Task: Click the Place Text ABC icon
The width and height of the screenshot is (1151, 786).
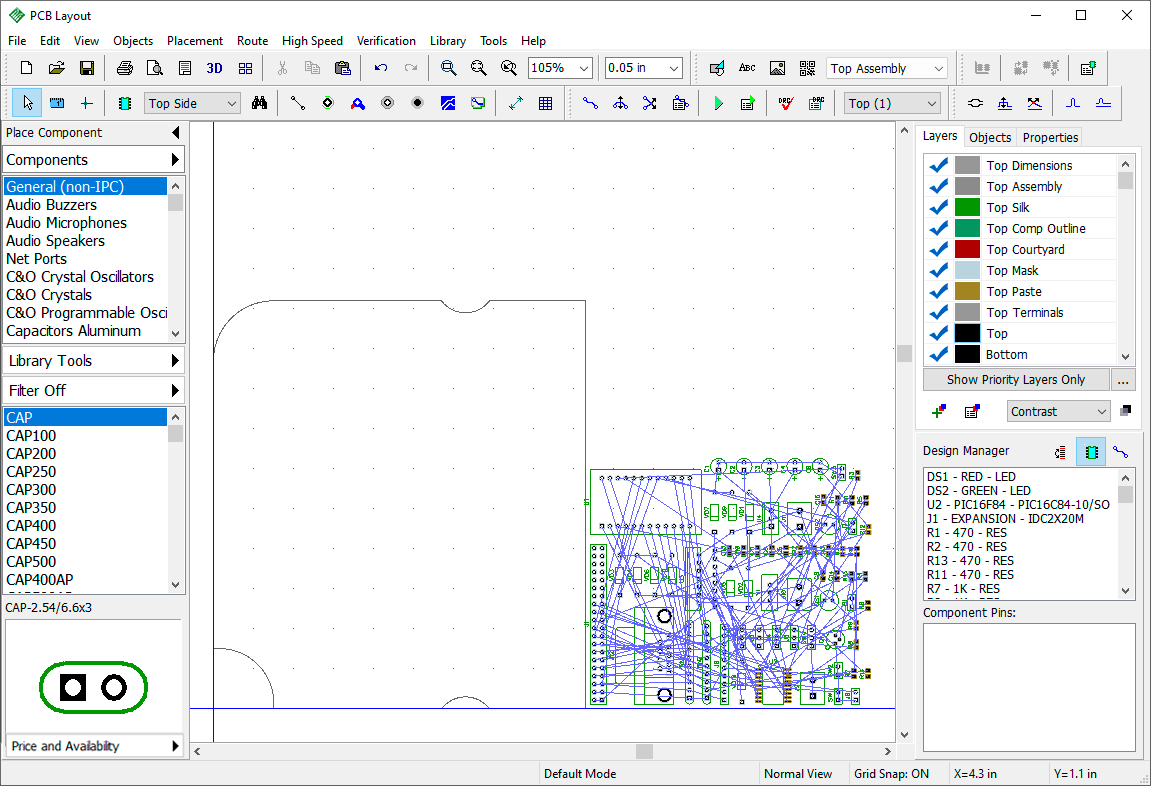Action: click(747, 68)
